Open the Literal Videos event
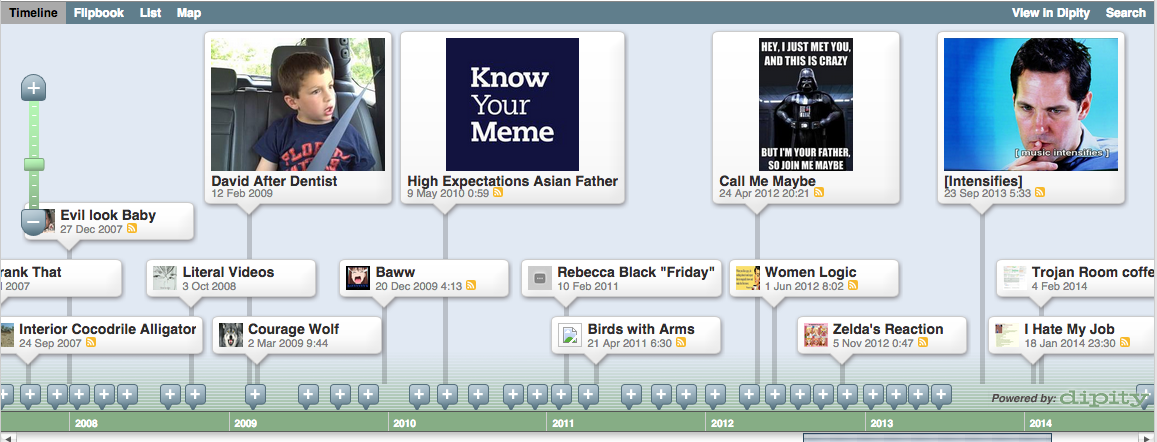1157x442 pixels. tap(228, 272)
